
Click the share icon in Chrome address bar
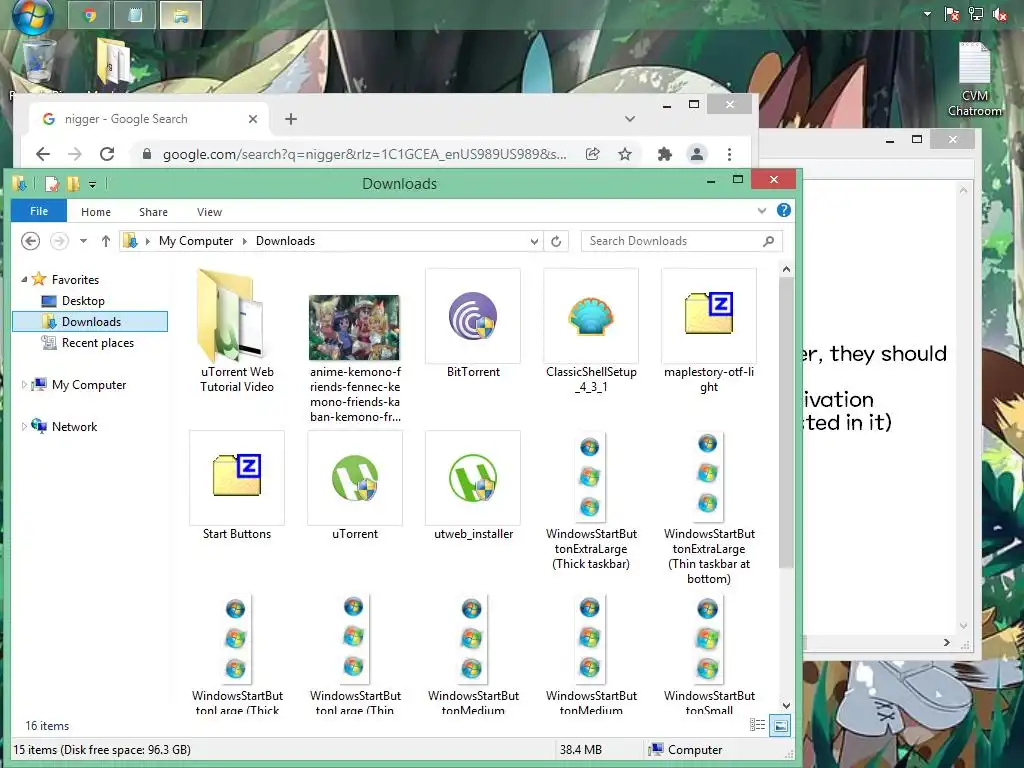pyautogui.click(x=592, y=154)
